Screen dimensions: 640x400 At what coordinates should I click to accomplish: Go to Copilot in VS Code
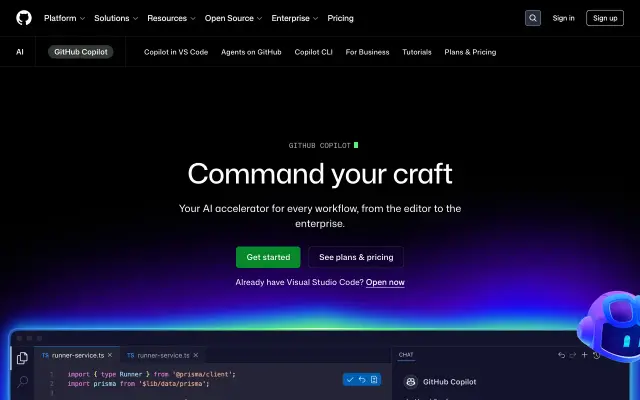176,52
